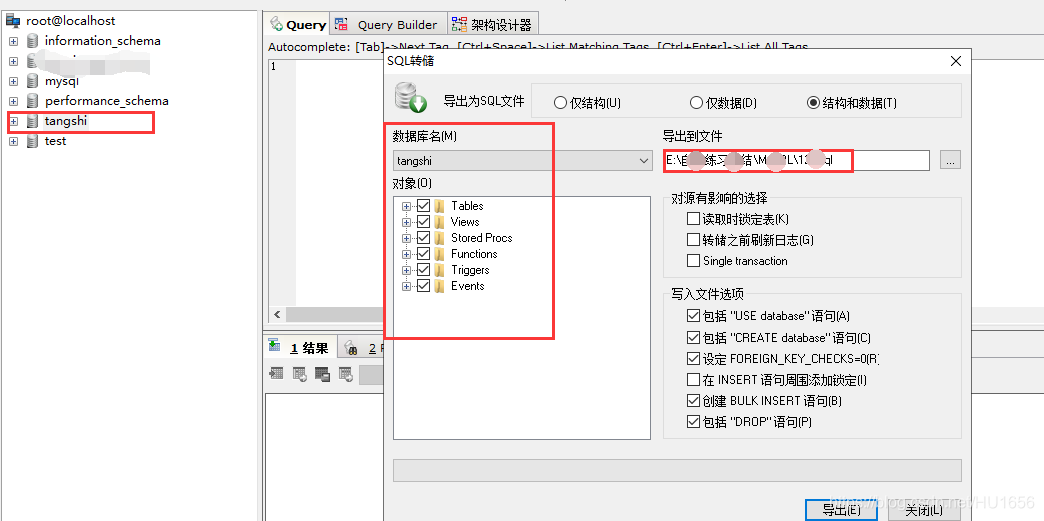Click the 关闭(L) close button
Viewport: 1044px width, 521px height.
click(923, 510)
